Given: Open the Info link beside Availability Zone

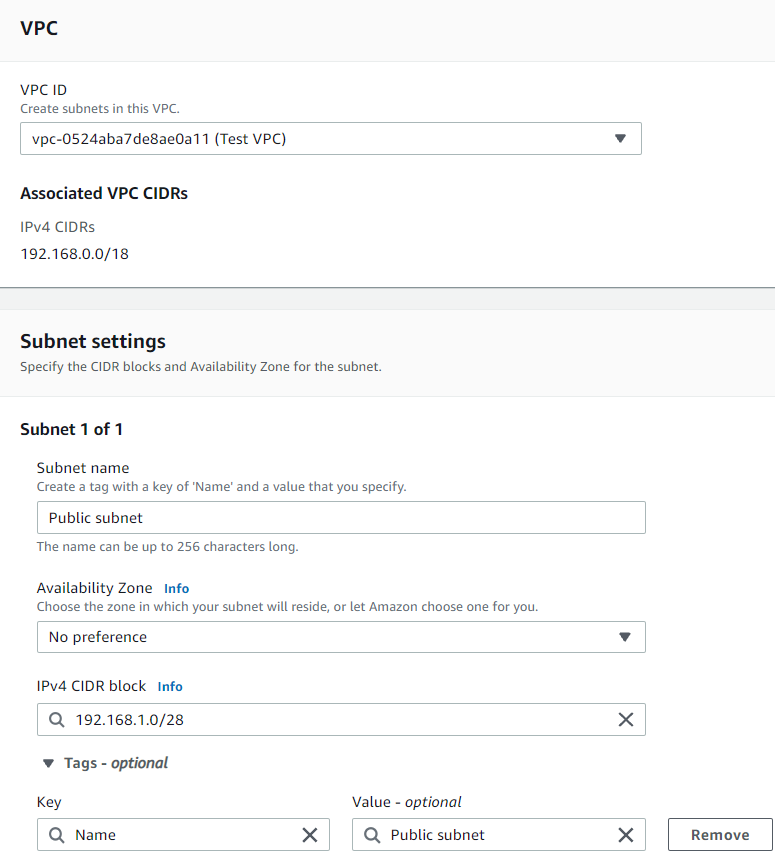Looking at the screenshot, I should [176, 588].
